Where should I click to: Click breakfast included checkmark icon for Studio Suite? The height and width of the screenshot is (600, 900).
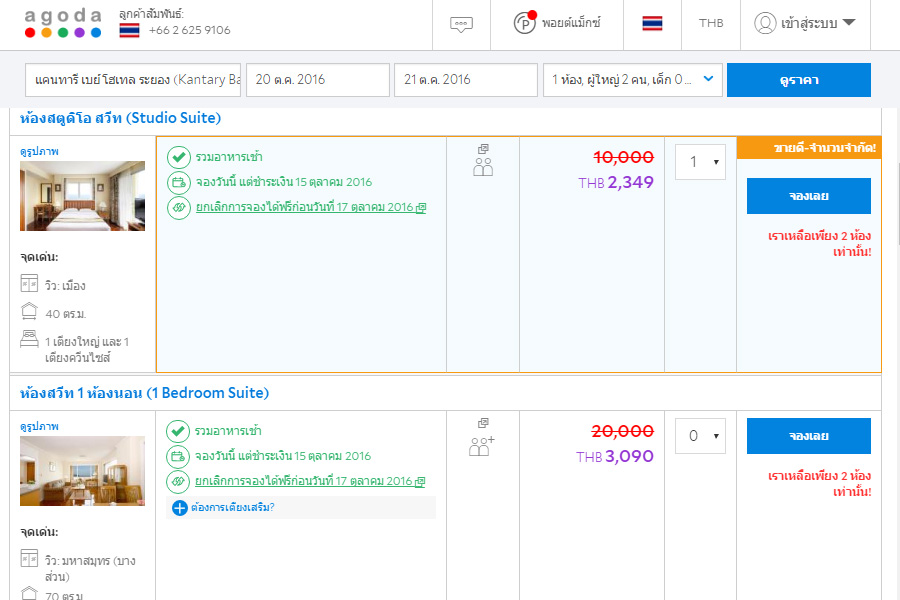(178, 157)
